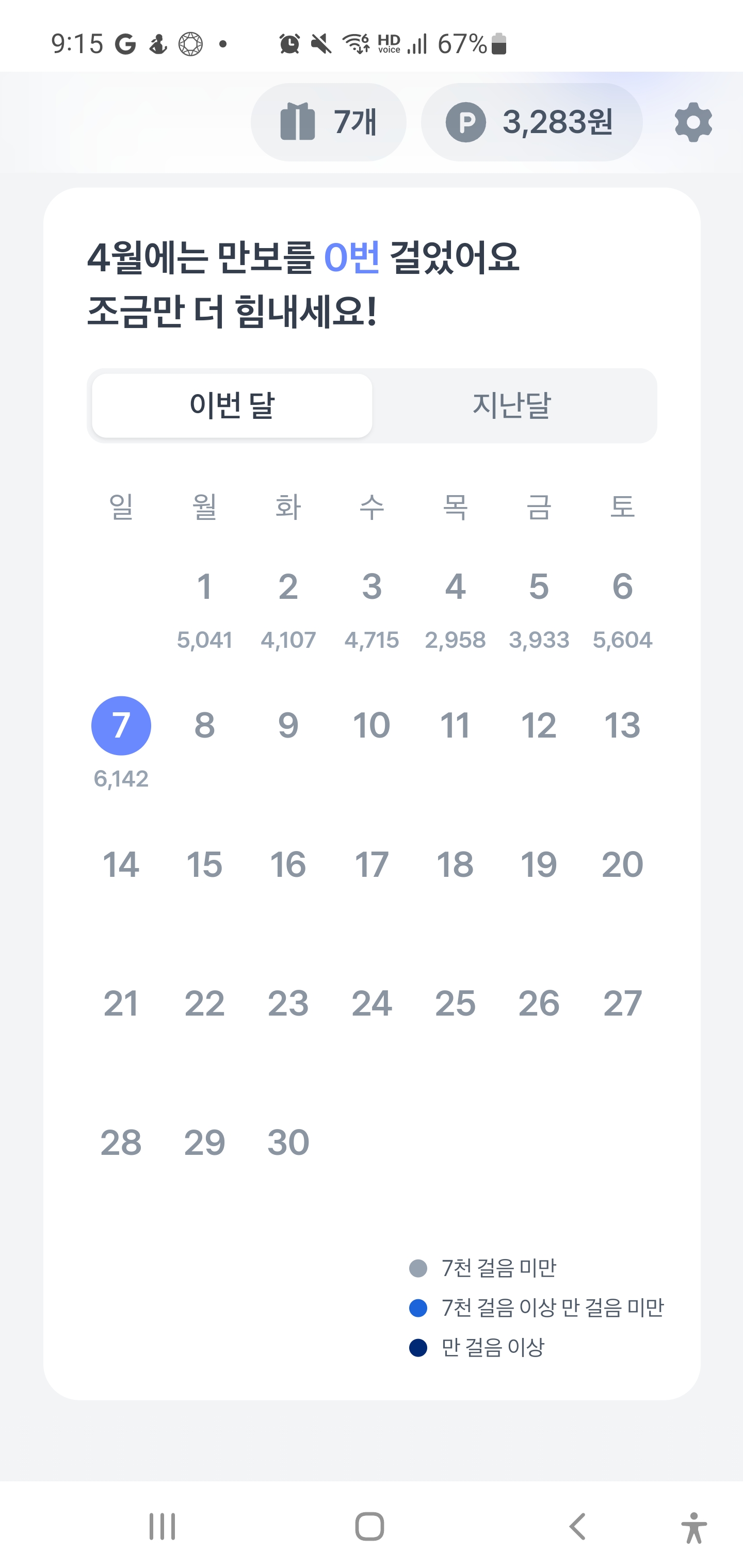Tap the accessibility figure icon

coord(693,1527)
